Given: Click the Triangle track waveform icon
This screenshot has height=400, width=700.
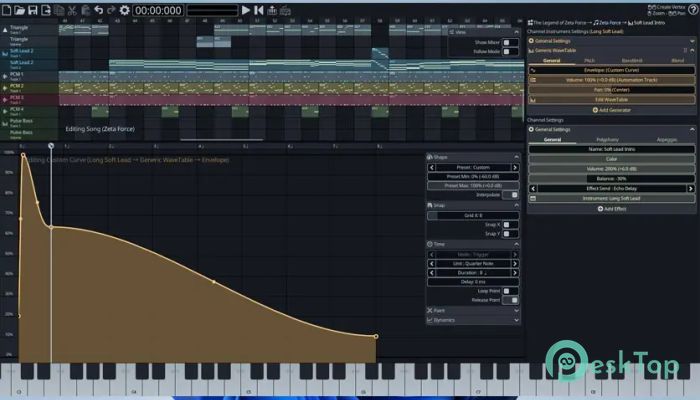Looking at the screenshot, I should 5,30.
